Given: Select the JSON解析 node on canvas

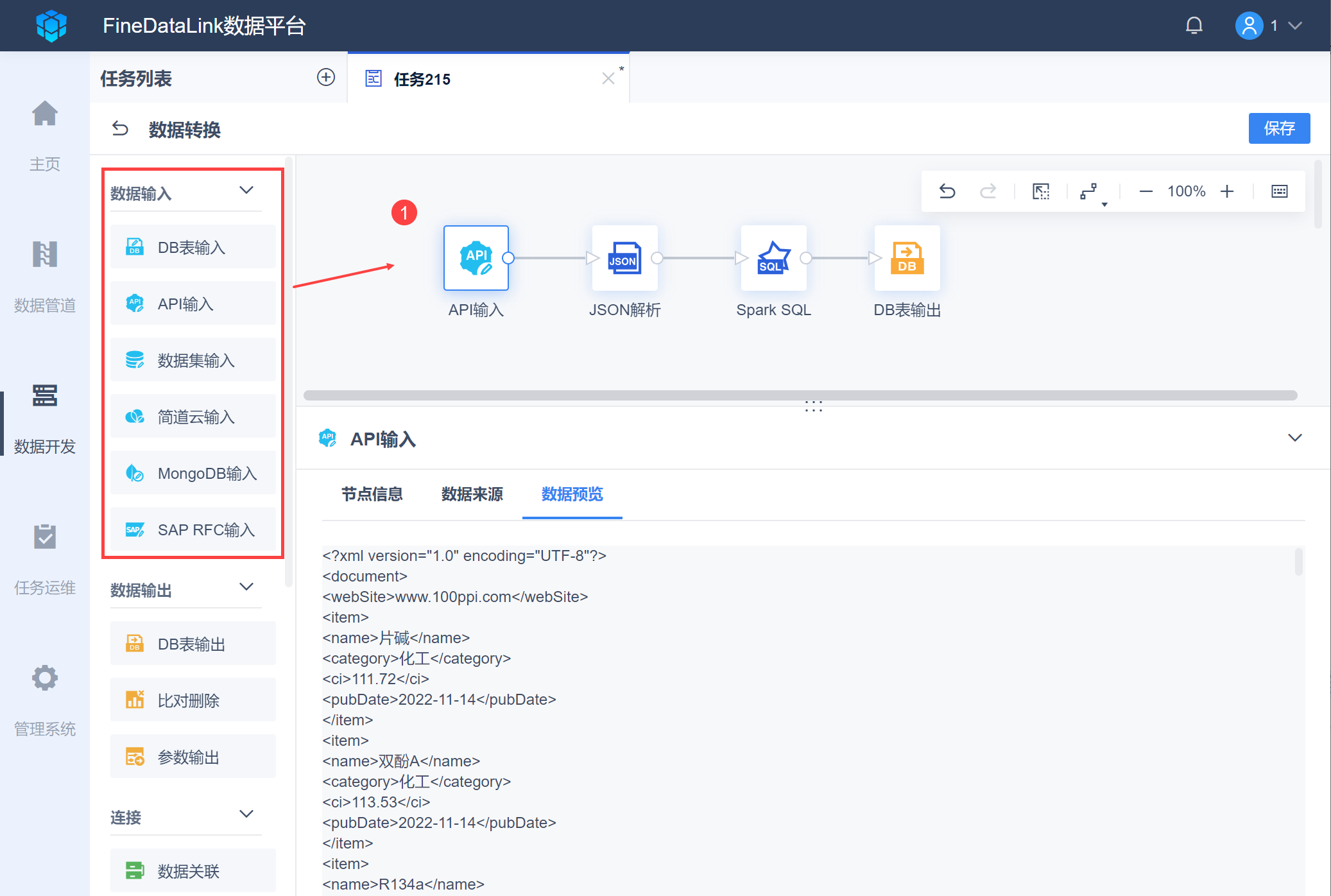Looking at the screenshot, I should click(624, 258).
